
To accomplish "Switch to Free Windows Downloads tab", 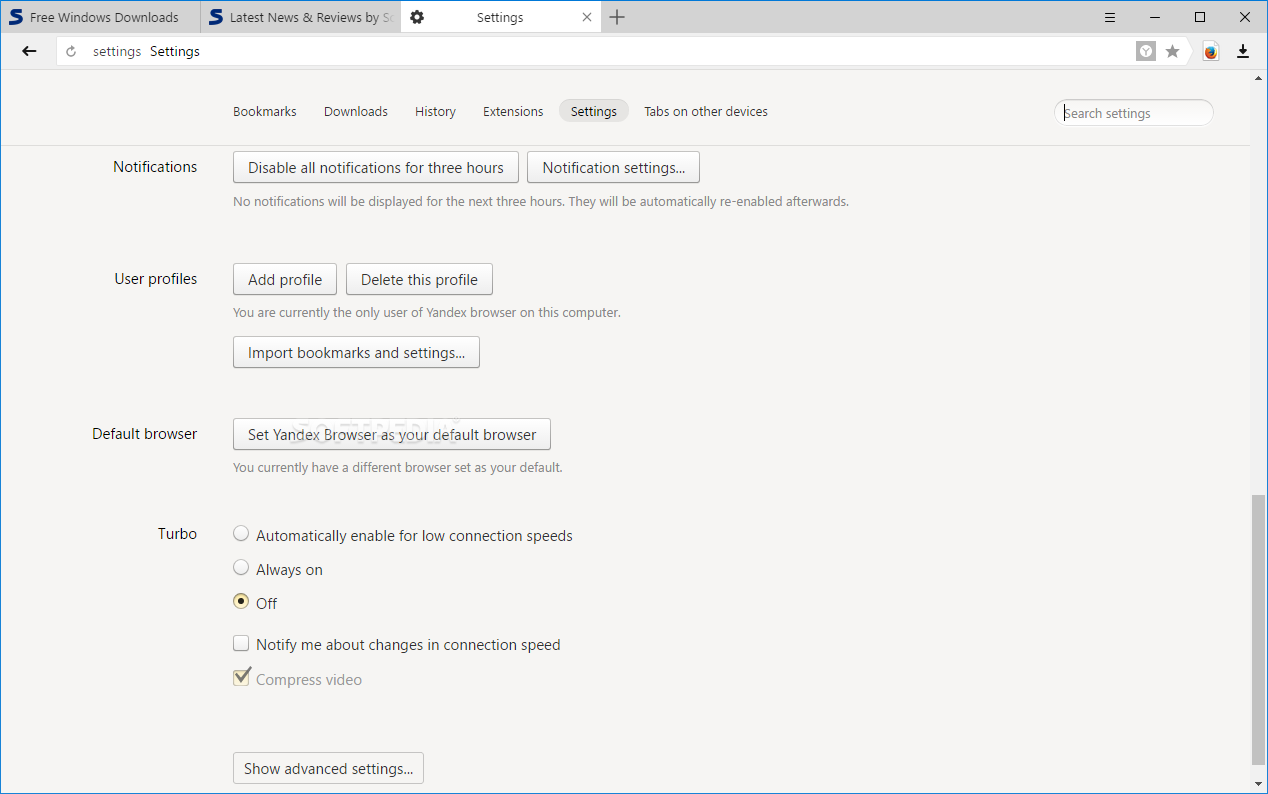I will click(100, 17).
